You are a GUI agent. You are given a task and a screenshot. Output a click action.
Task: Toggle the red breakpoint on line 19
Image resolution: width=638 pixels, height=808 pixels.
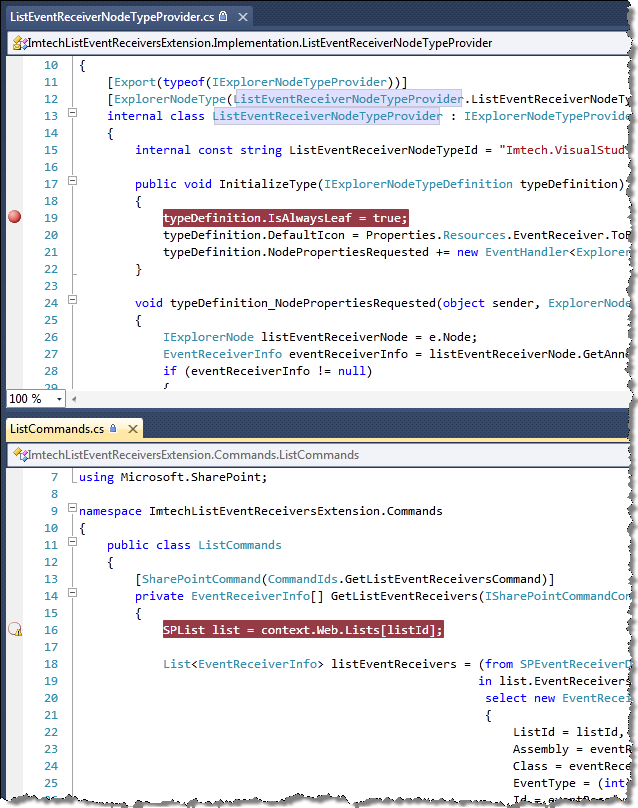(x=15, y=217)
